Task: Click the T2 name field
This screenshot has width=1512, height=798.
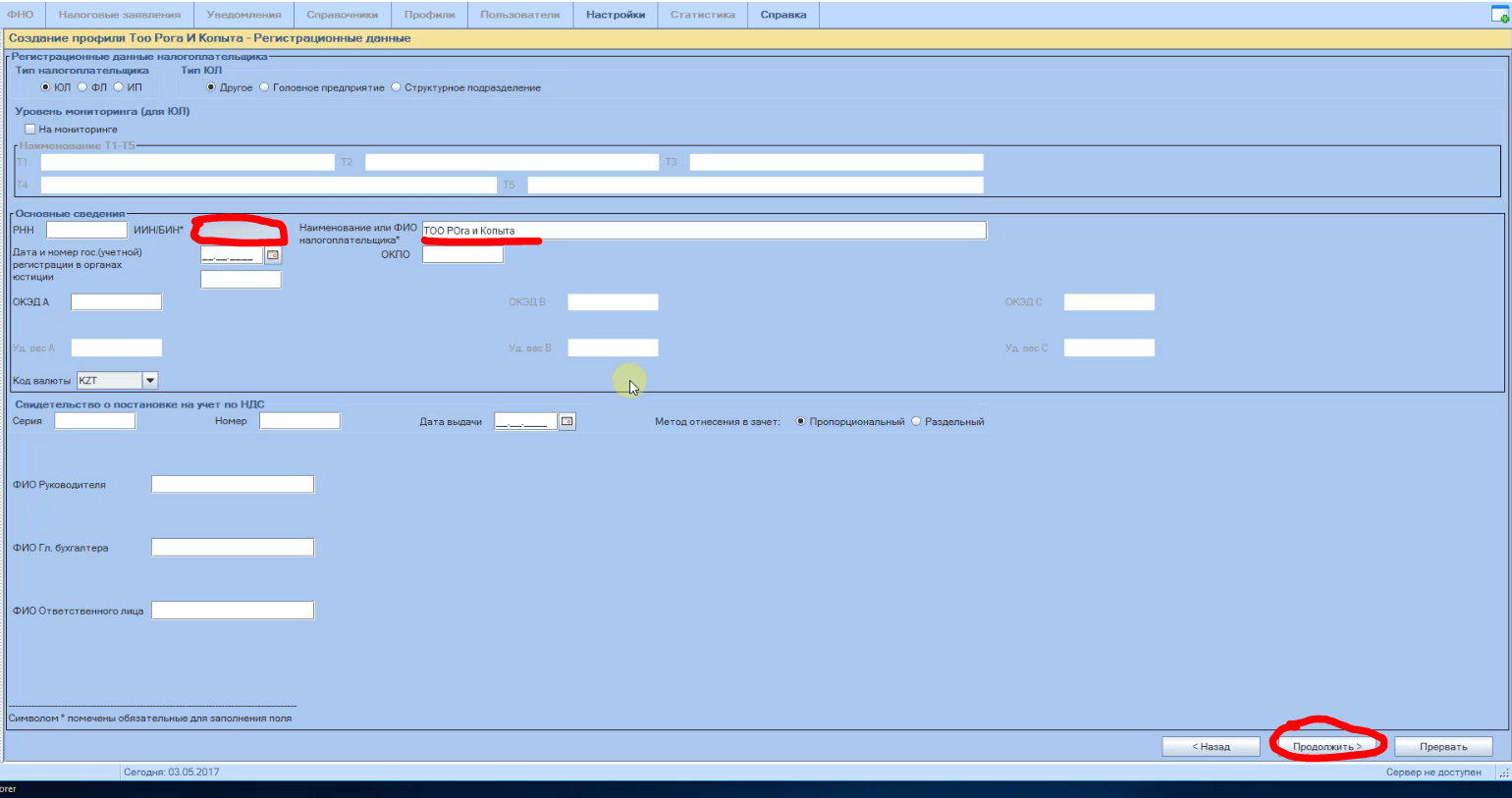Action: 512,162
